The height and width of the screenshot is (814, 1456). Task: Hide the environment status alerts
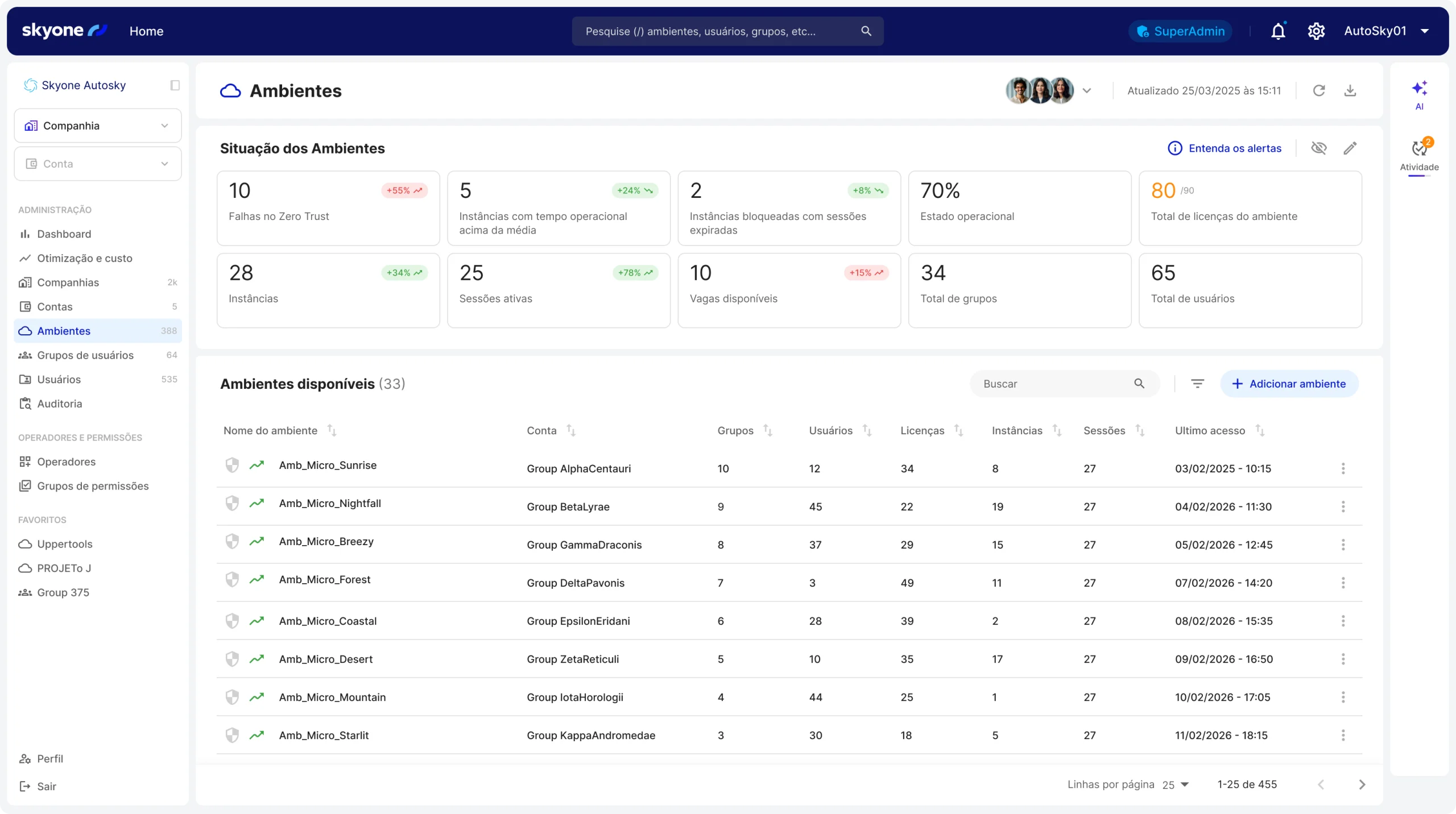[1318, 148]
